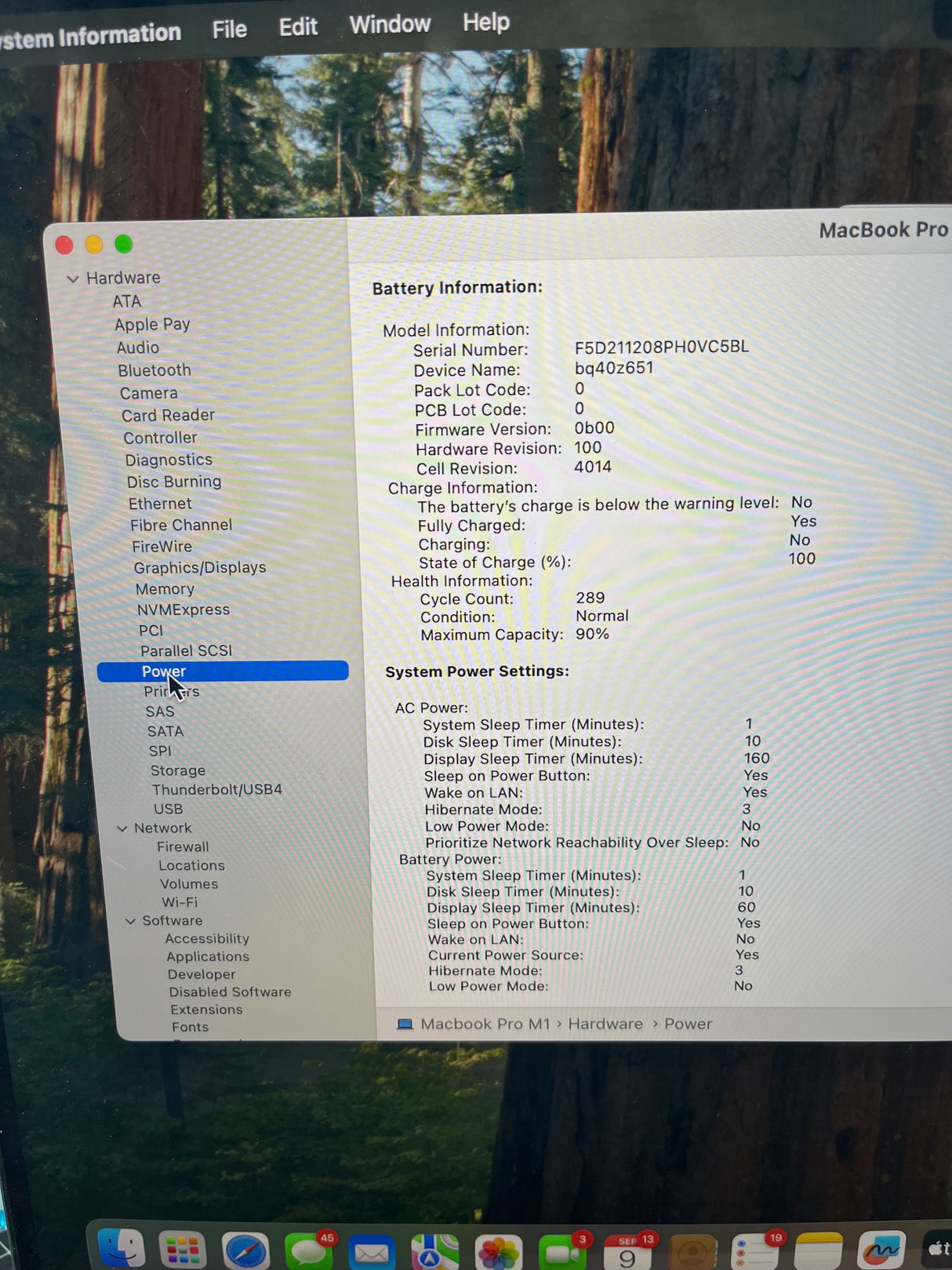Open Contacts from the dock
Viewport: 952px width, 1270px height.
point(692,1252)
